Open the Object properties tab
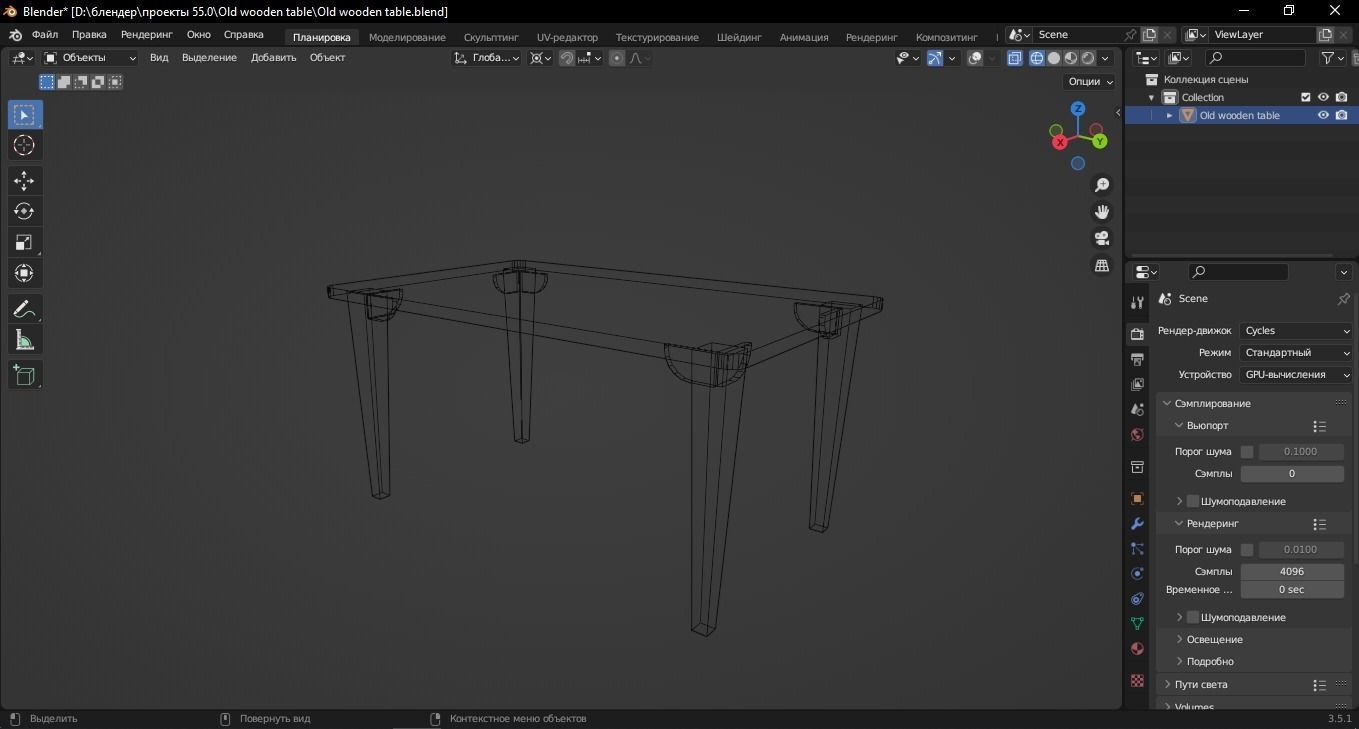Image resolution: width=1359 pixels, height=729 pixels. (1137, 498)
